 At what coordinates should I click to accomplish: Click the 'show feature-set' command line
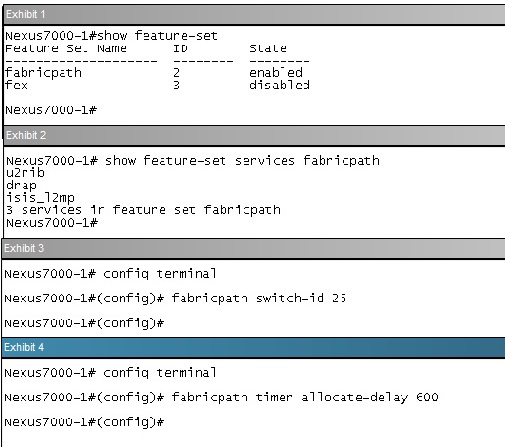(111, 35)
